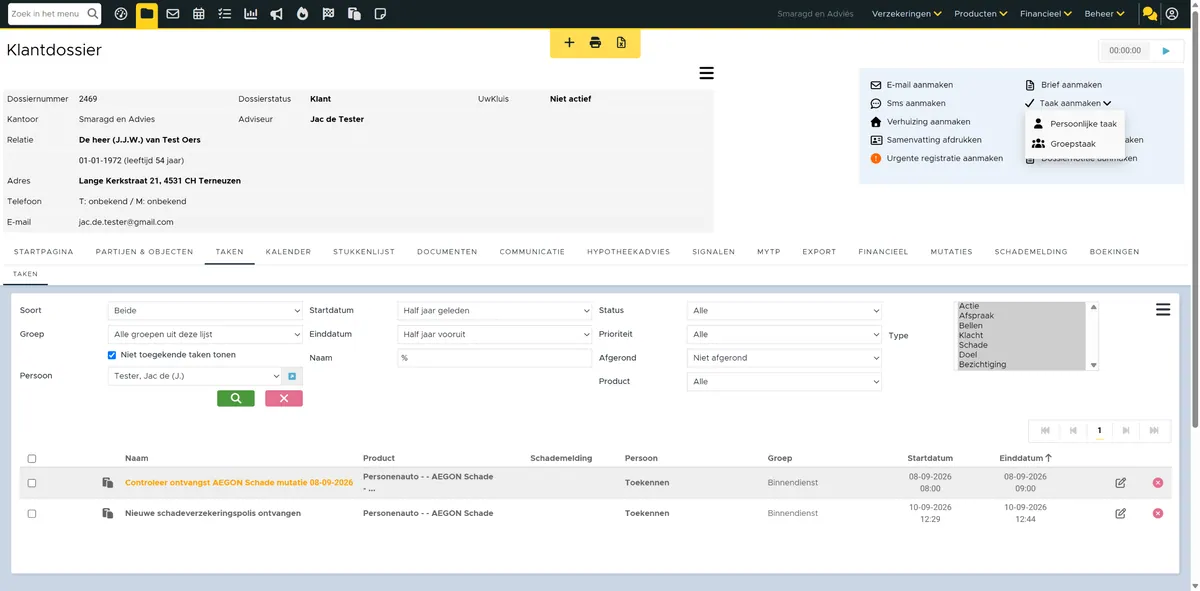
Task: Delete the Controleer ontvangst AEGON task
Action: coord(1158,483)
